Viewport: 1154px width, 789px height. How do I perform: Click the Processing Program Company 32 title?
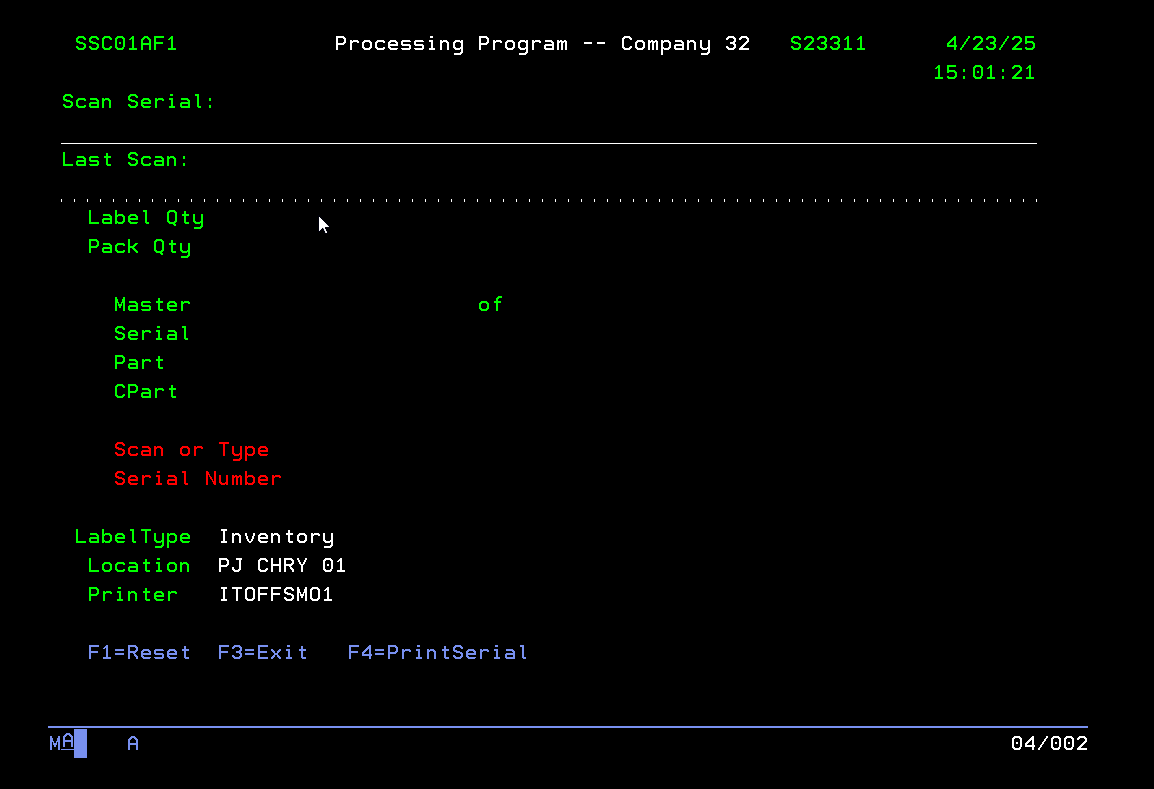click(542, 44)
